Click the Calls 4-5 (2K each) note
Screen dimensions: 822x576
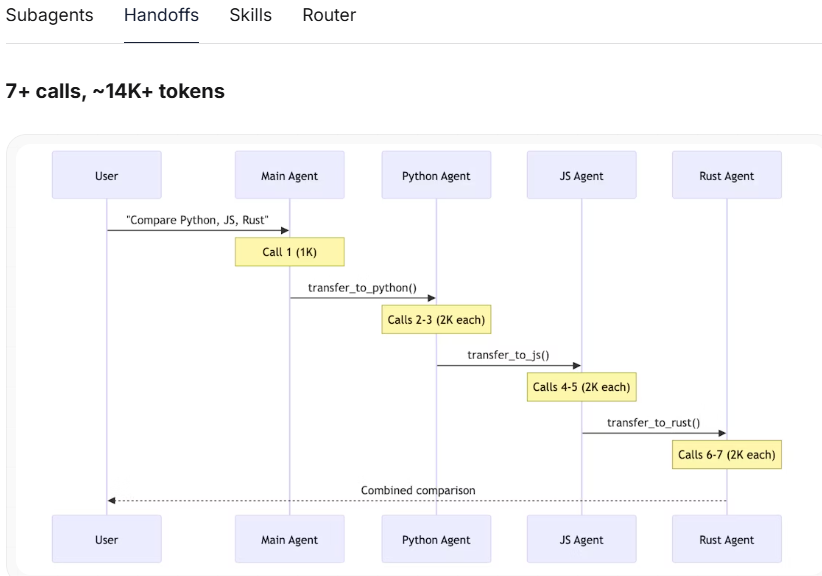pyautogui.click(x=582, y=387)
